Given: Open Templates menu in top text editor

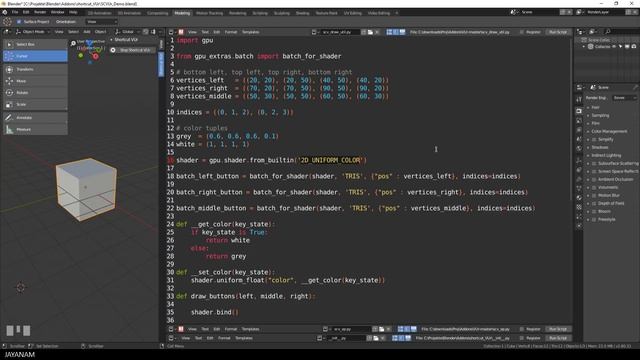Looking at the screenshot, I should coord(251,32).
